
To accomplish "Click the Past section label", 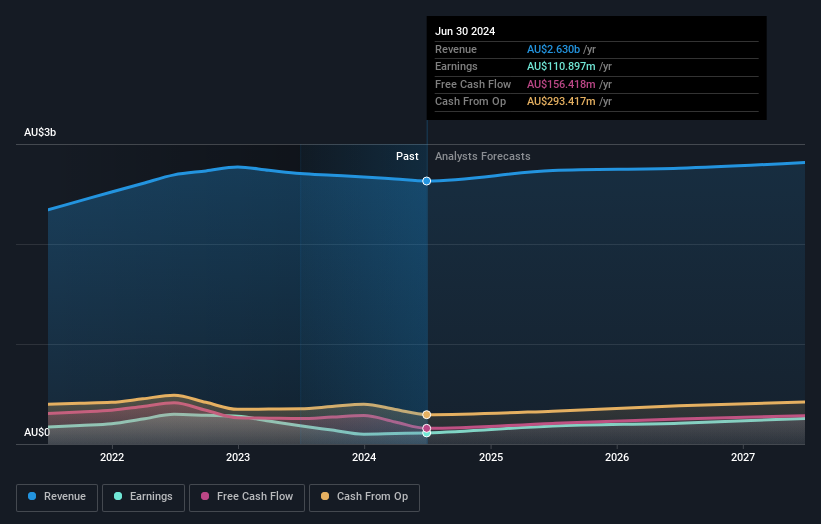I will (407, 157).
